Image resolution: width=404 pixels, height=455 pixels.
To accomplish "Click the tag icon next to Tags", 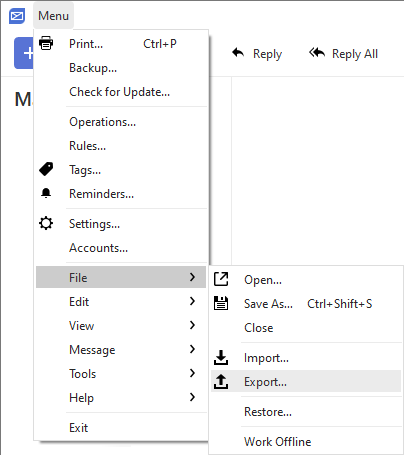I will (x=46, y=169).
